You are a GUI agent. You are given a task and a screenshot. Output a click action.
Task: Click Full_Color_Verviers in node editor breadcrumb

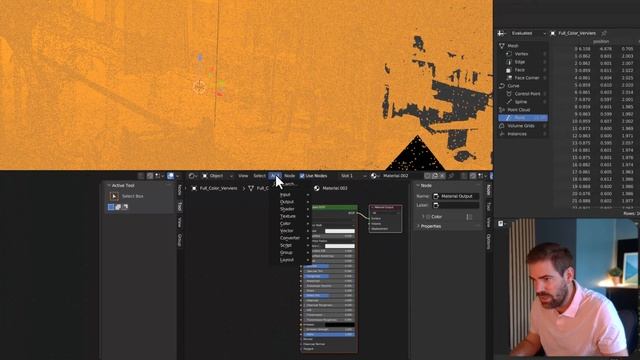coord(218,188)
